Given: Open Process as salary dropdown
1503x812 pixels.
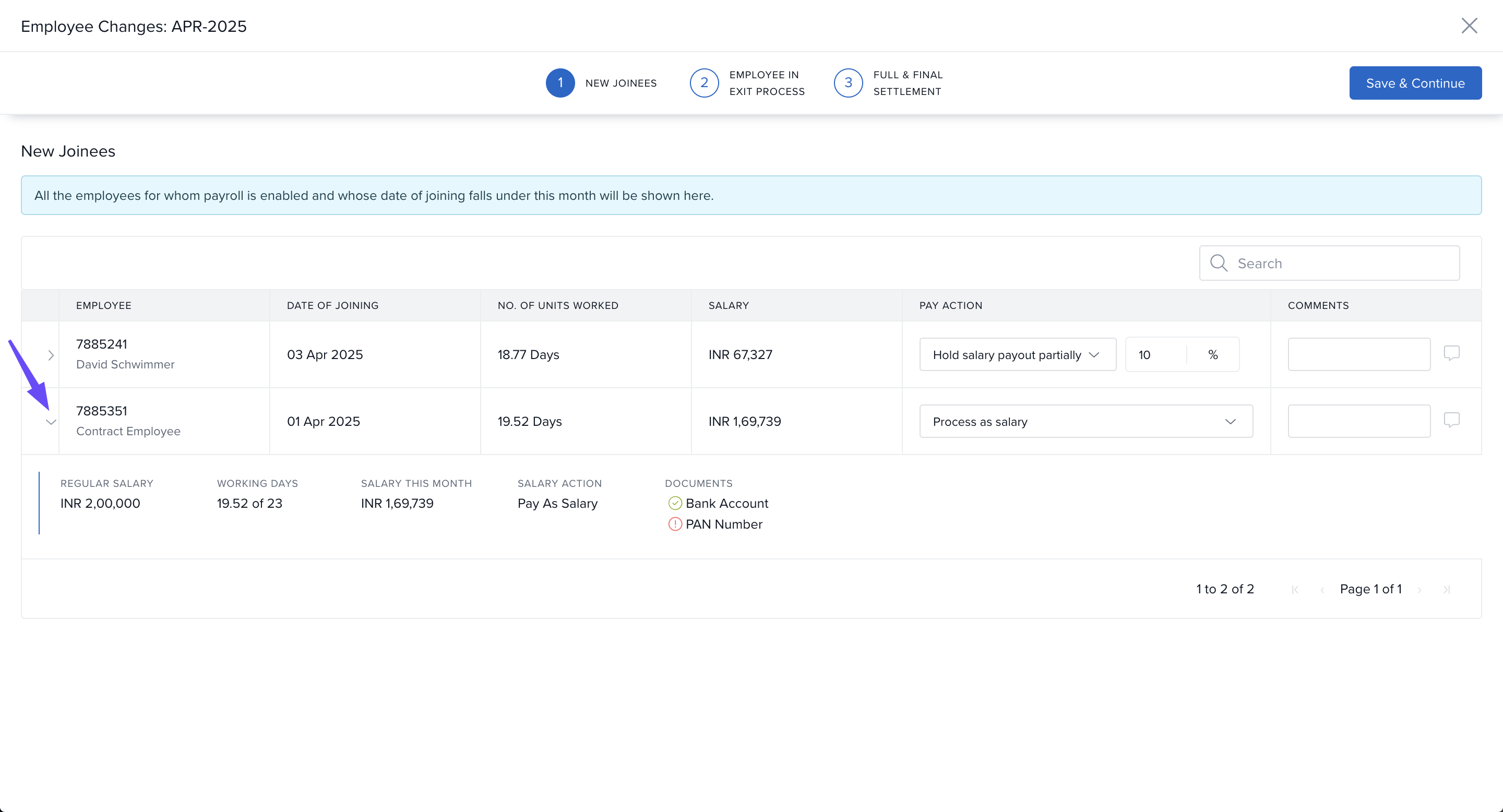Looking at the screenshot, I should [1085, 421].
